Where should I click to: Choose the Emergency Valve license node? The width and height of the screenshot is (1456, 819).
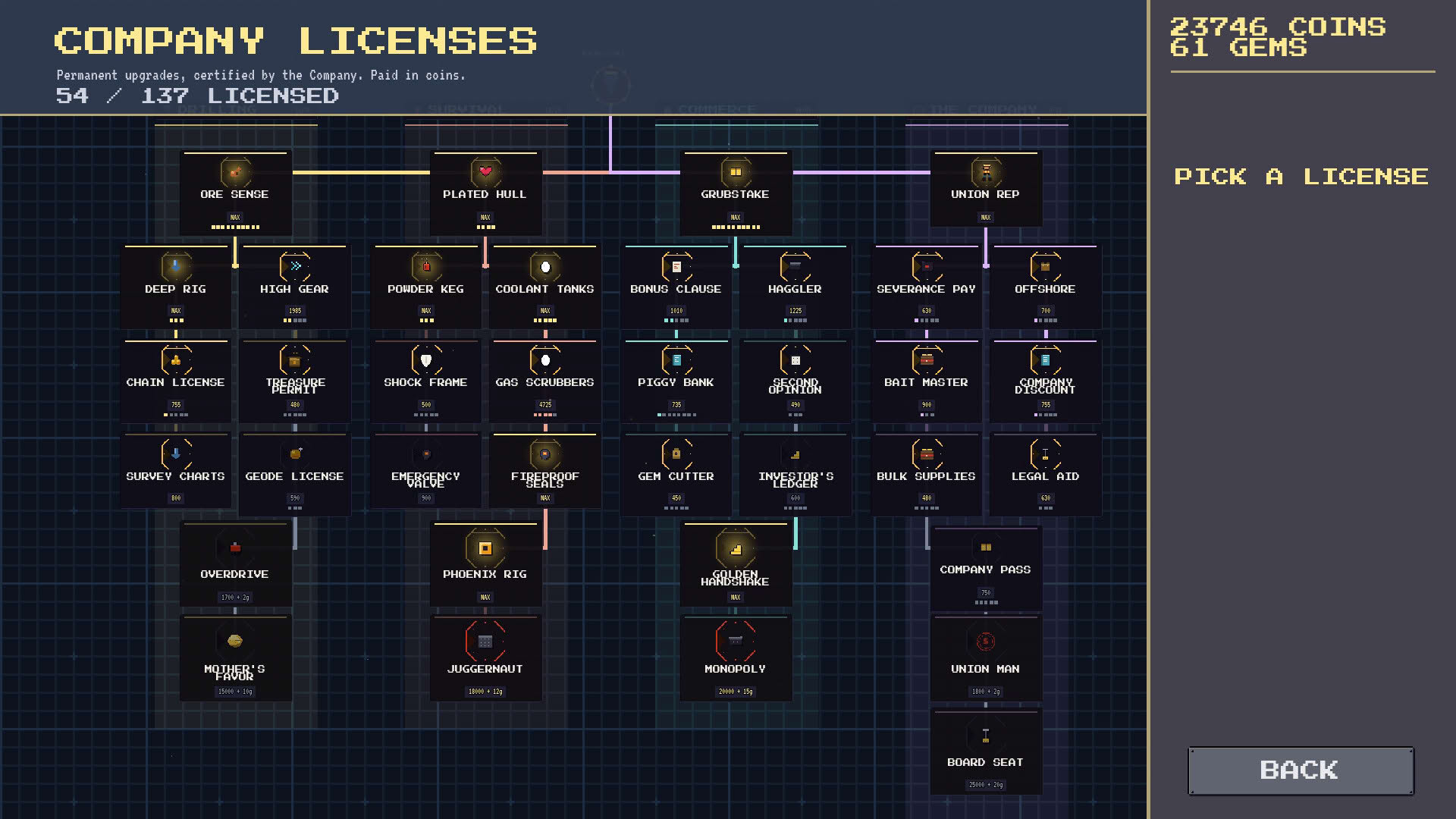pyautogui.click(x=425, y=475)
